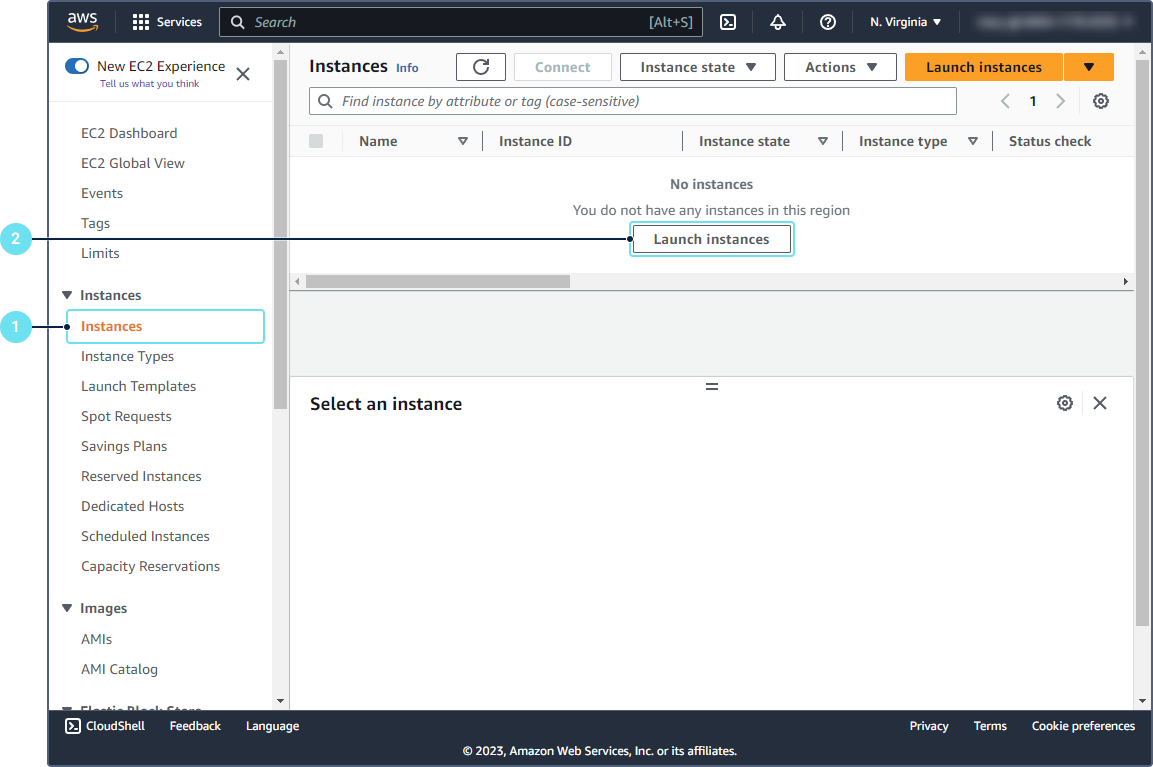
Task: Open the N. Virginia region selector
Action: [905, 22]
